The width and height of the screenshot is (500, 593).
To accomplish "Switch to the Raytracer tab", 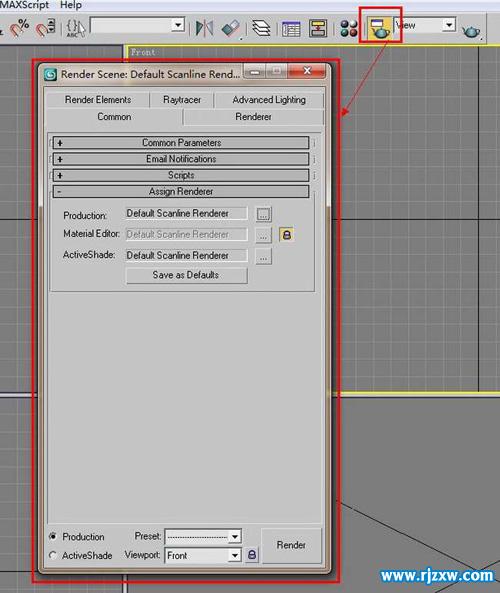I will (182, 100).
